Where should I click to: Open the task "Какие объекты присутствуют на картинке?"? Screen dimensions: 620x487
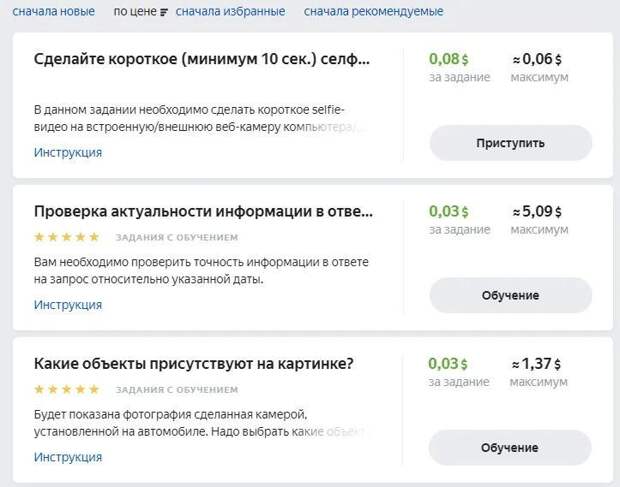[194, 363]
